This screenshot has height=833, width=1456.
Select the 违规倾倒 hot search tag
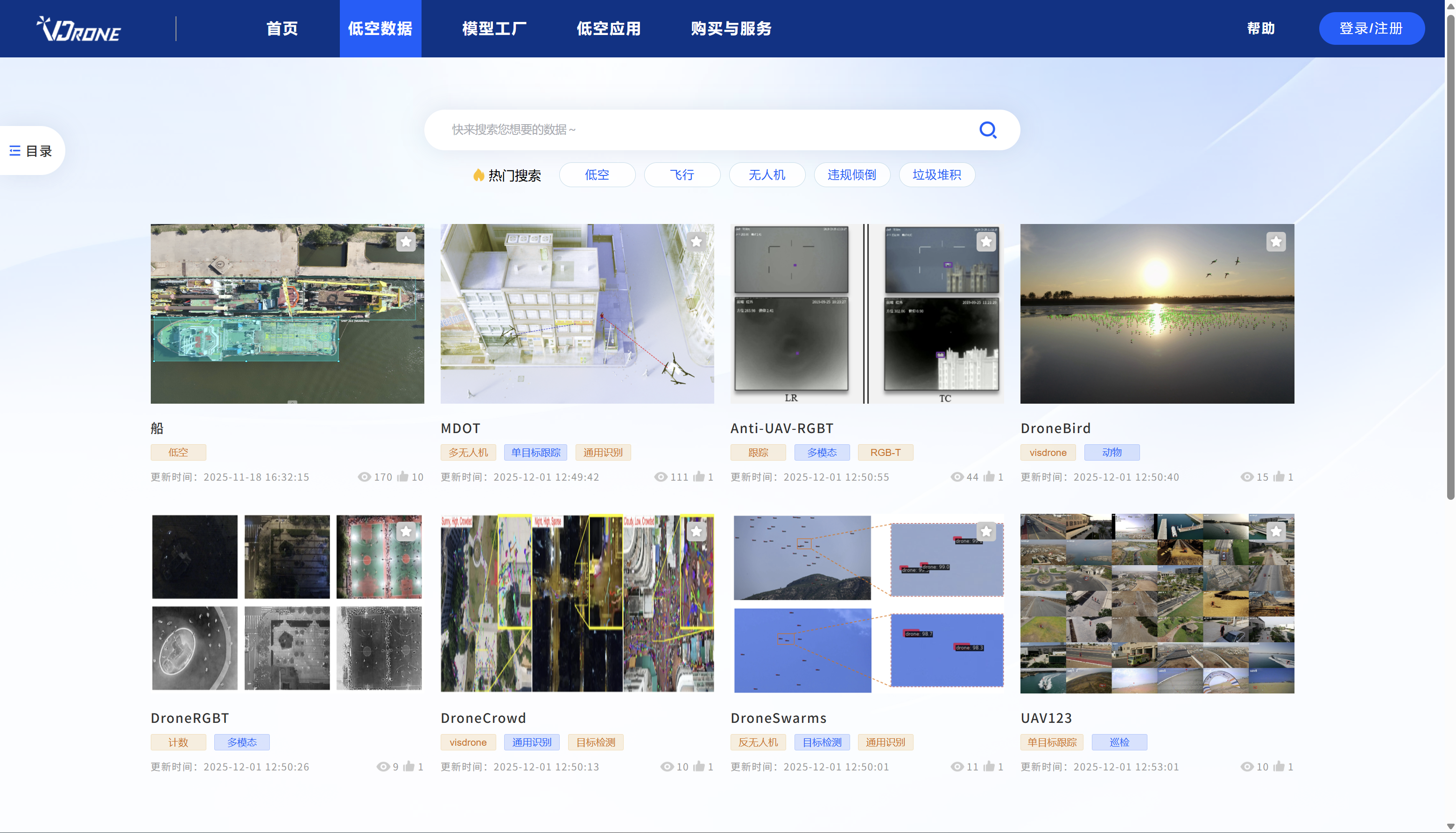(x=851, y=175)
